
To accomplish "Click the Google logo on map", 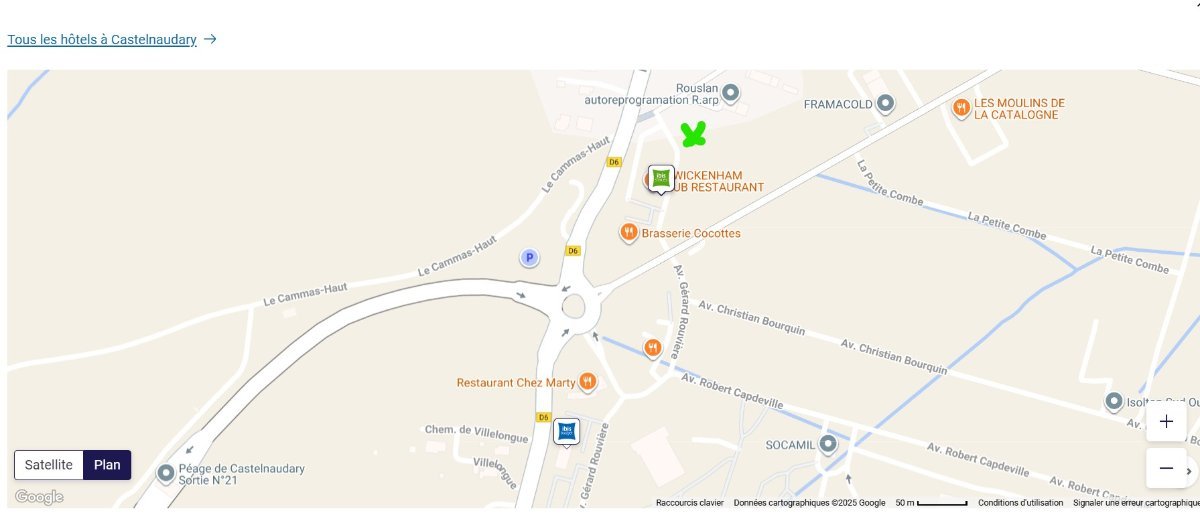I will tap(39, 497).
